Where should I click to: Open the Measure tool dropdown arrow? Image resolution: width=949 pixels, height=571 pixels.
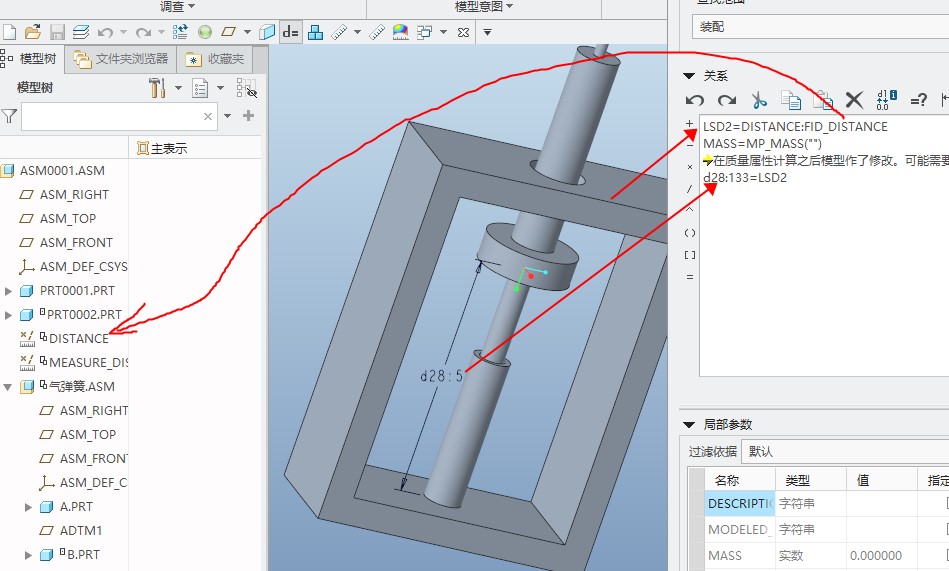357,31
